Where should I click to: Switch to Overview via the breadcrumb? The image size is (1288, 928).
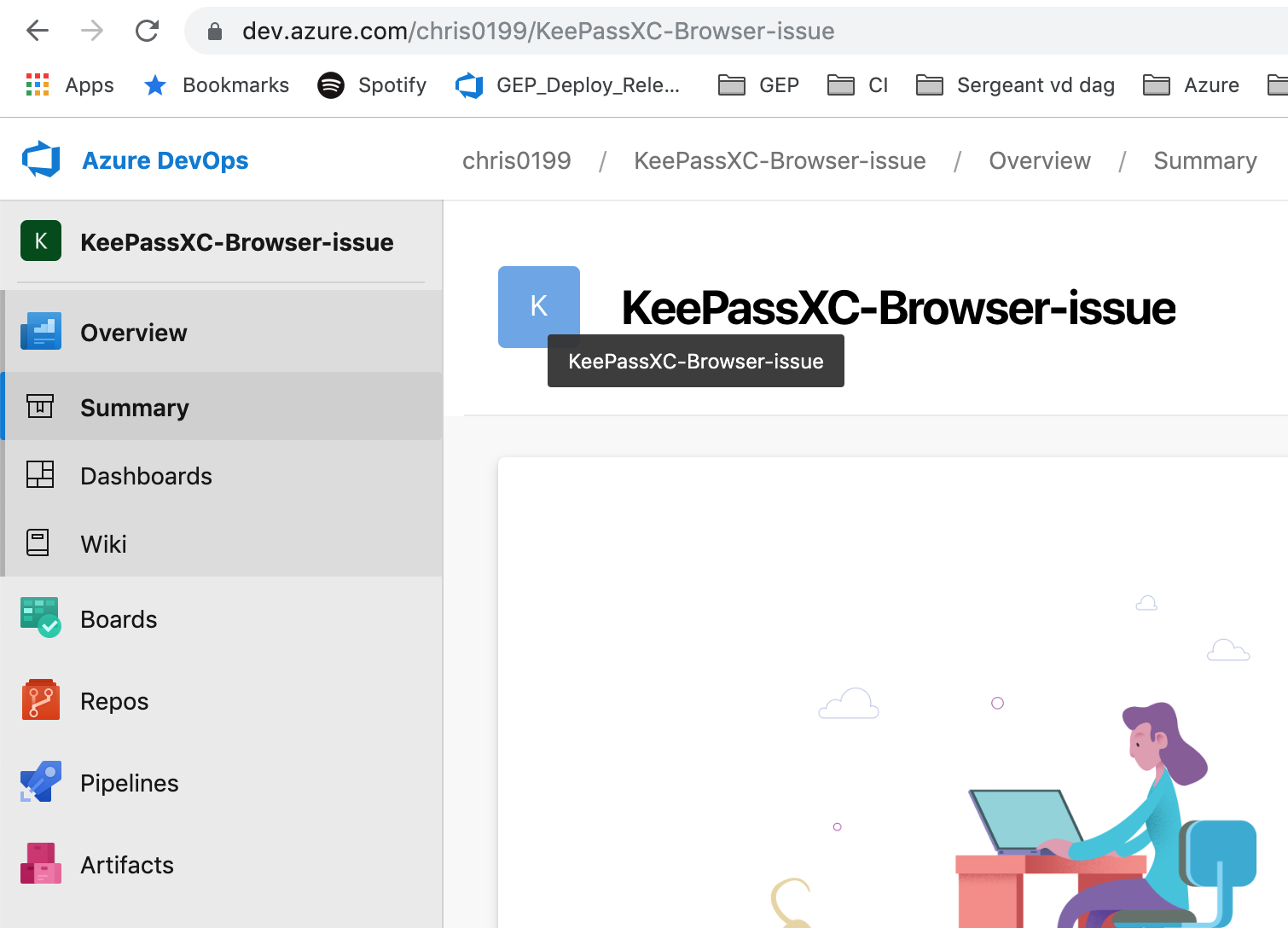(x=1039, y=160)
